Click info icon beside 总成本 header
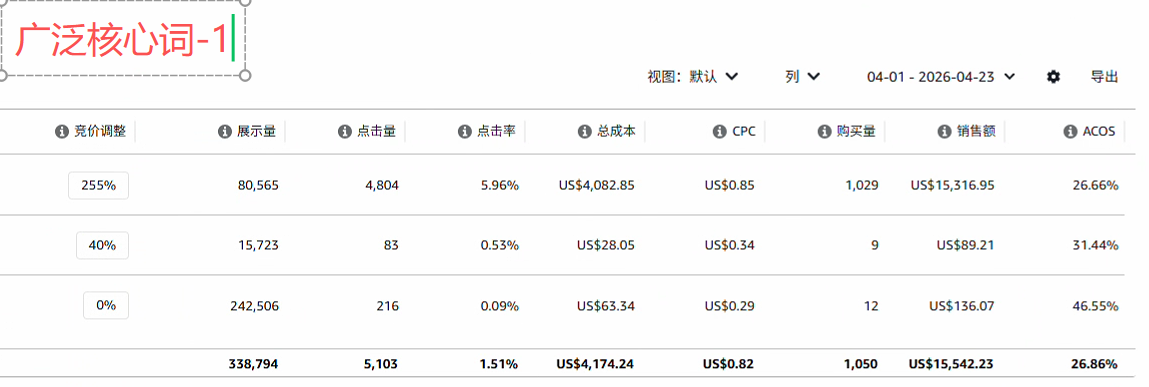Image resolution: width=1149 pixels, height=387 pixels. tap(584, 131)
